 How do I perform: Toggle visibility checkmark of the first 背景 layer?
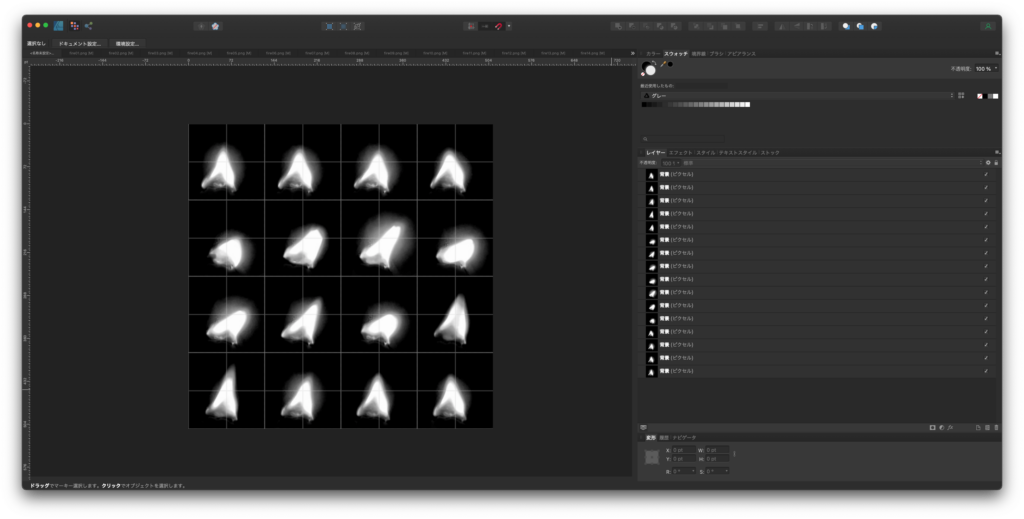pyautogui.click(x=986, y=174)
